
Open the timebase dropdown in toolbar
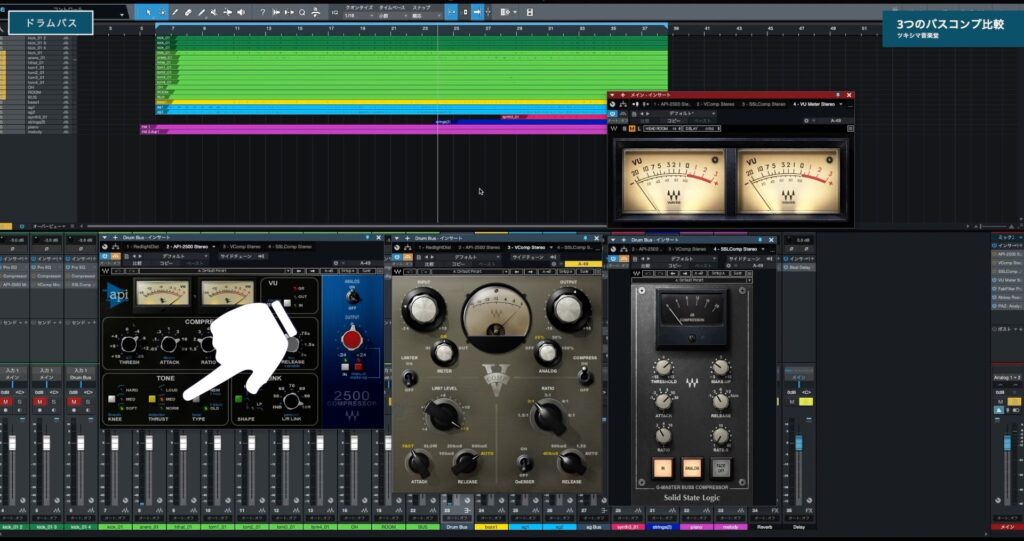391,15
